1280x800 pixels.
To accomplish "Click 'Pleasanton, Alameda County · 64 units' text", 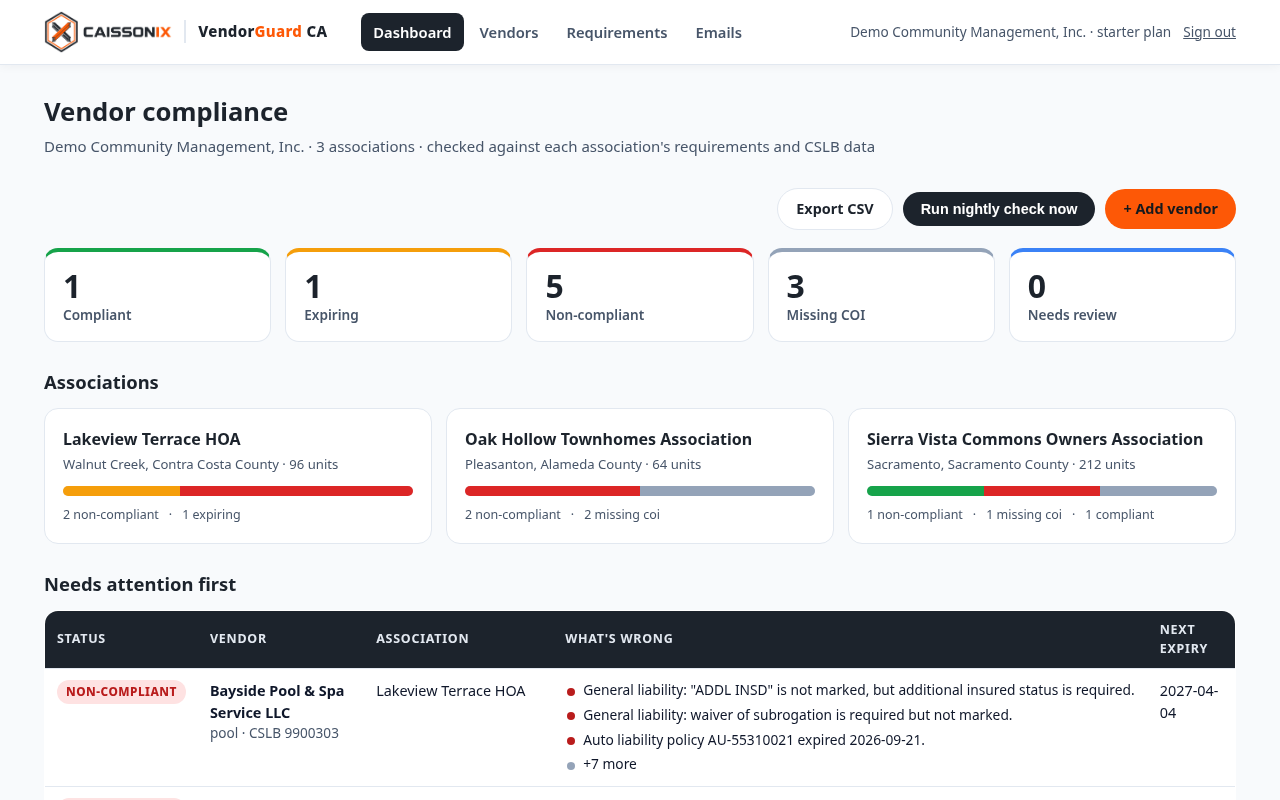I will pyautogui.click(x=583, y=464).
